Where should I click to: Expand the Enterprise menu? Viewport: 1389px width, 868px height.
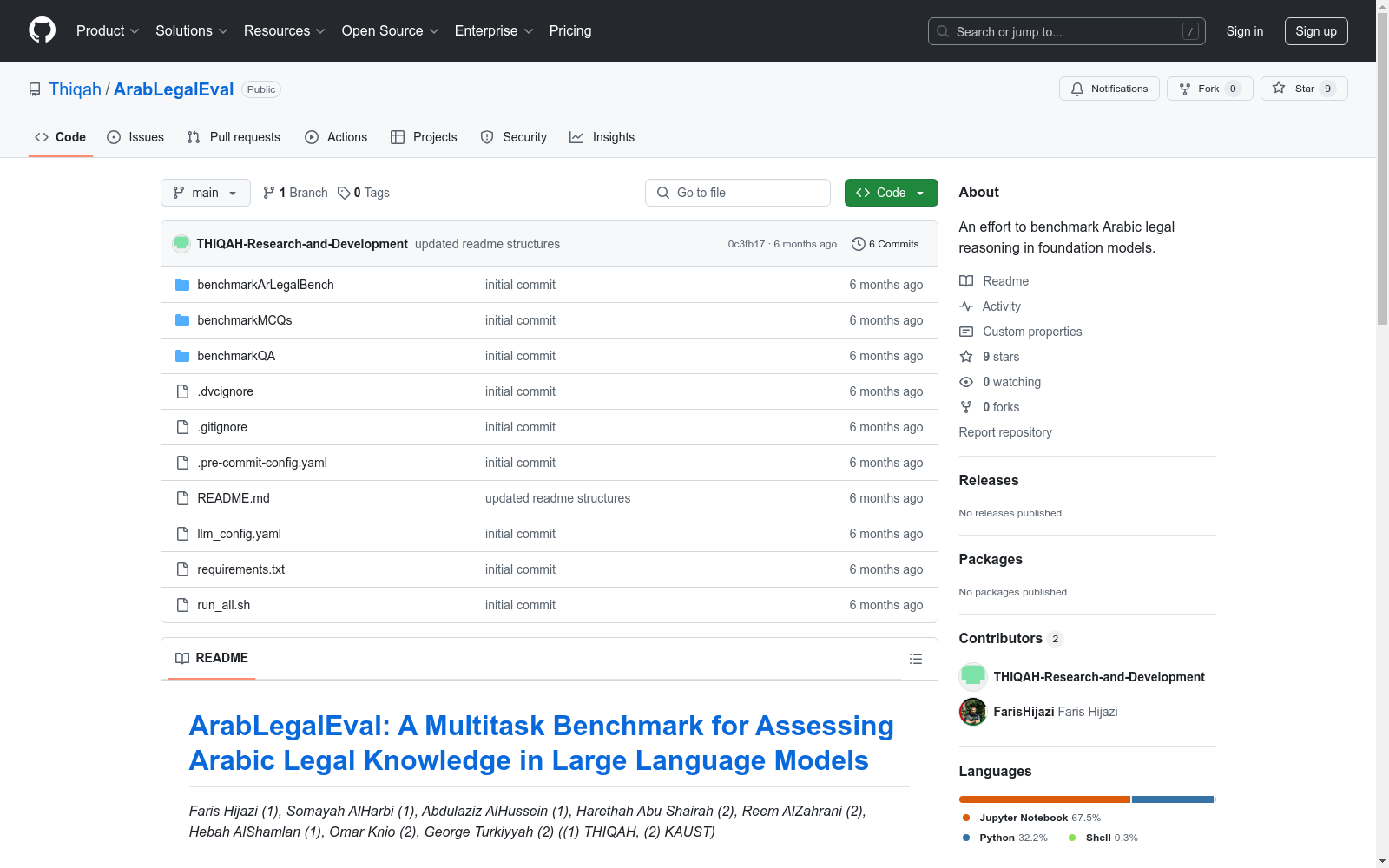(x=494, y=31)
